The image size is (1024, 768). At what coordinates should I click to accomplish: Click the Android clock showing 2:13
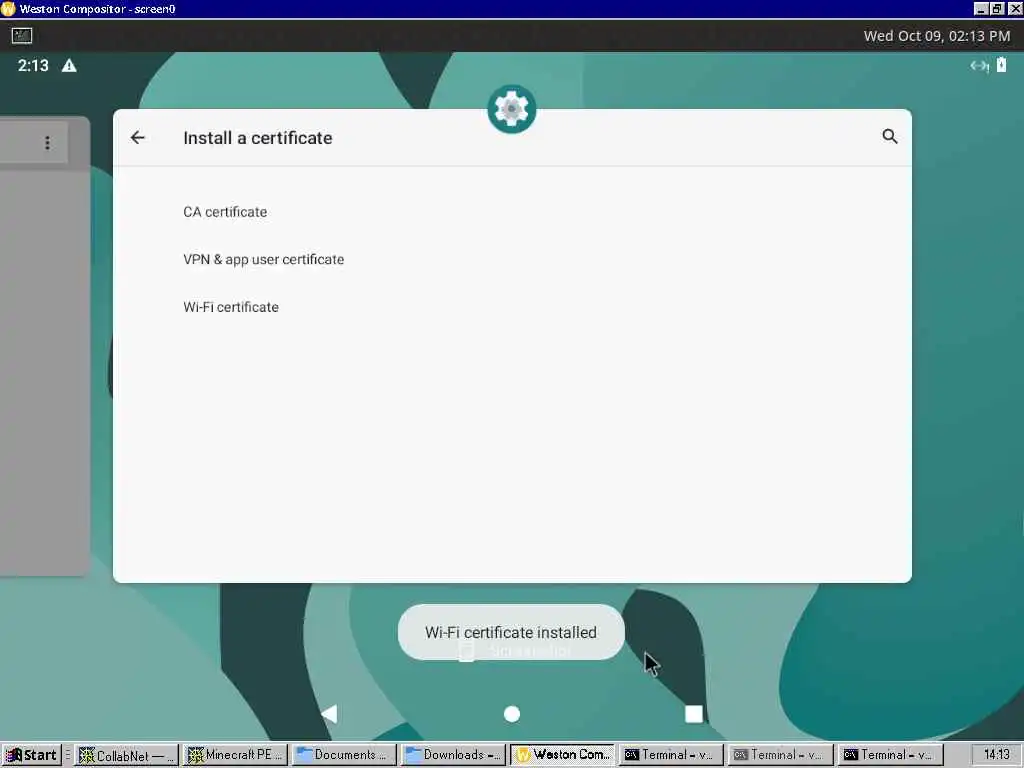click(33, 65)
